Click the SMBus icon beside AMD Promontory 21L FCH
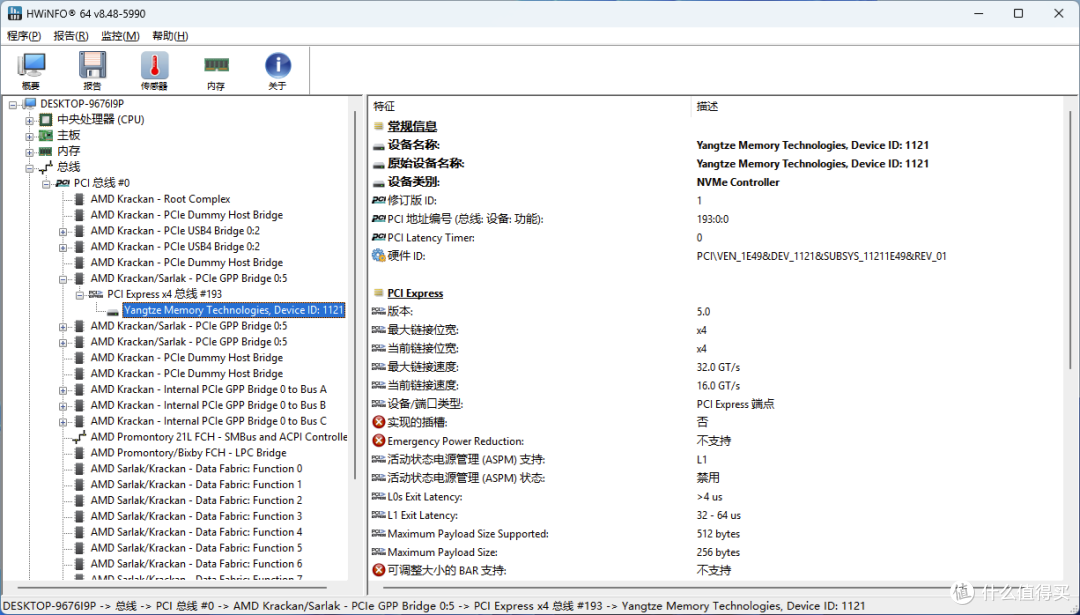 tap(79, 437)
